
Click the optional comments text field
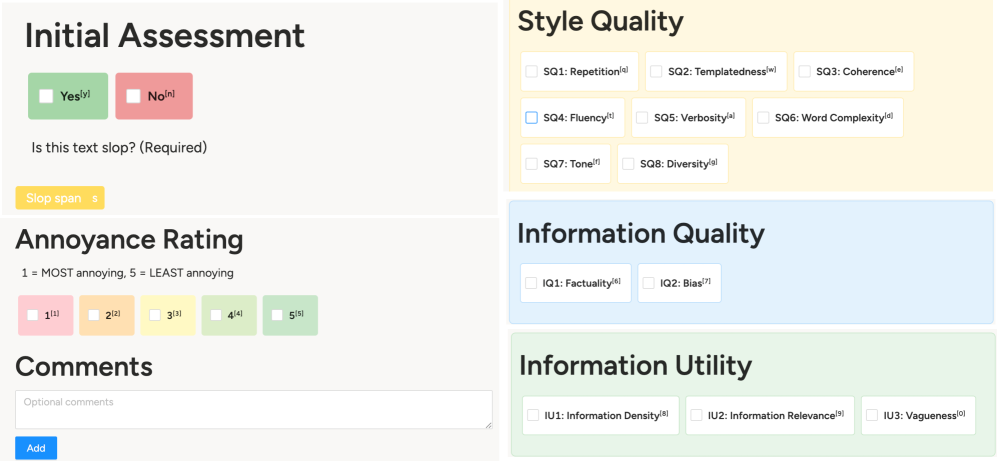253,409
